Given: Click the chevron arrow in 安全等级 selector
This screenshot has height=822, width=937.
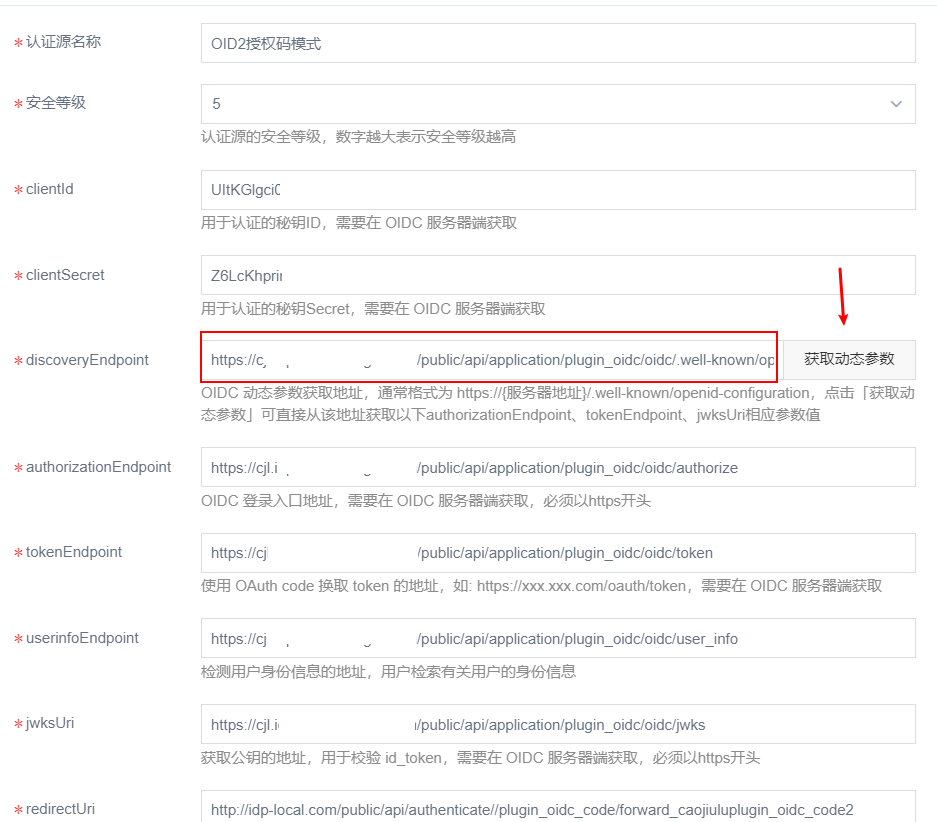Looking at the screenshot, I should point(895,104).
